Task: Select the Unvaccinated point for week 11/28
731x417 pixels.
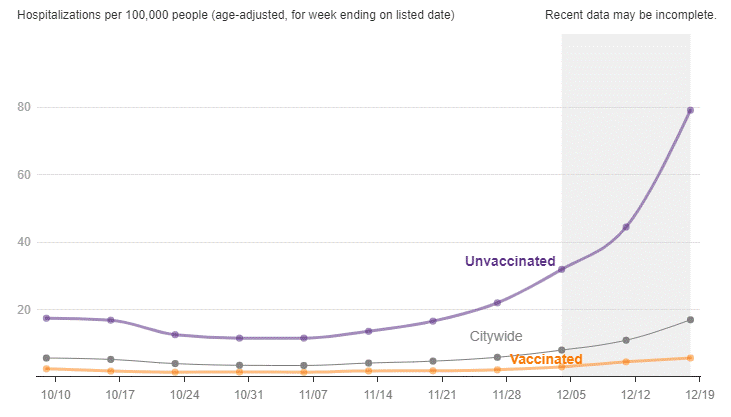Action: [497, 303]
